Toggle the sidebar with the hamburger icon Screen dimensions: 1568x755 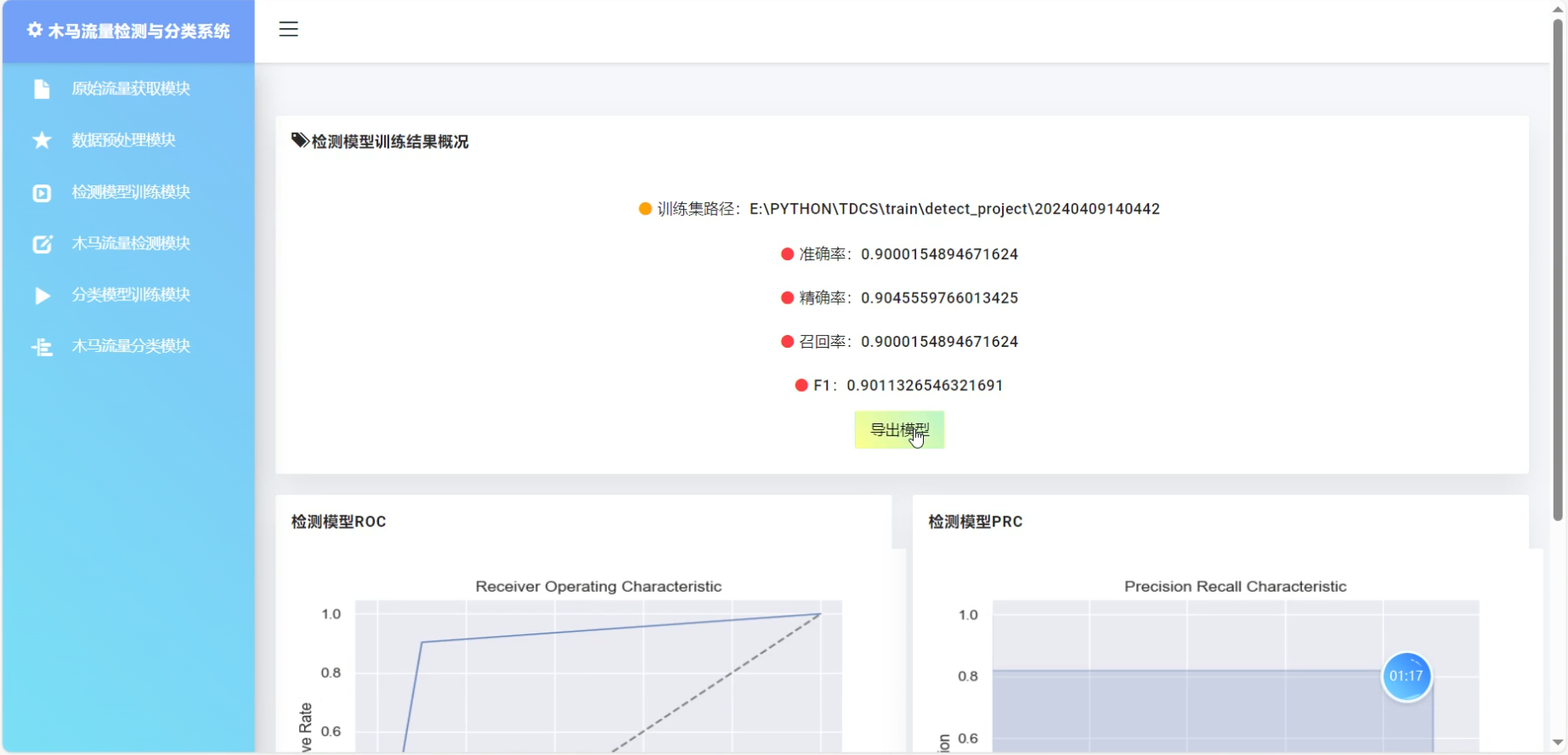click(289, 29)
